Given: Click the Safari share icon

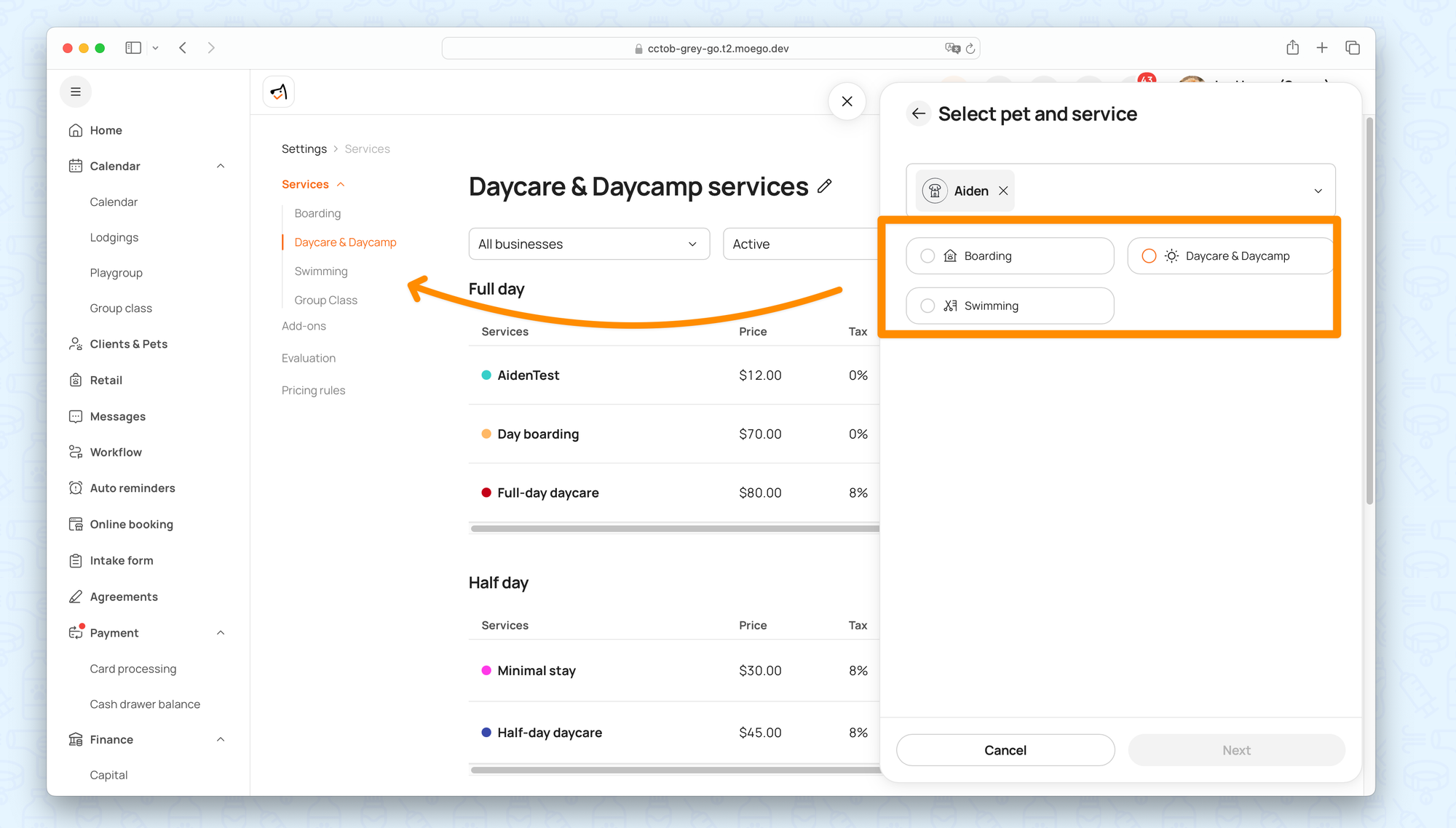Looking at the screenshot, I should coord(1292,48).
